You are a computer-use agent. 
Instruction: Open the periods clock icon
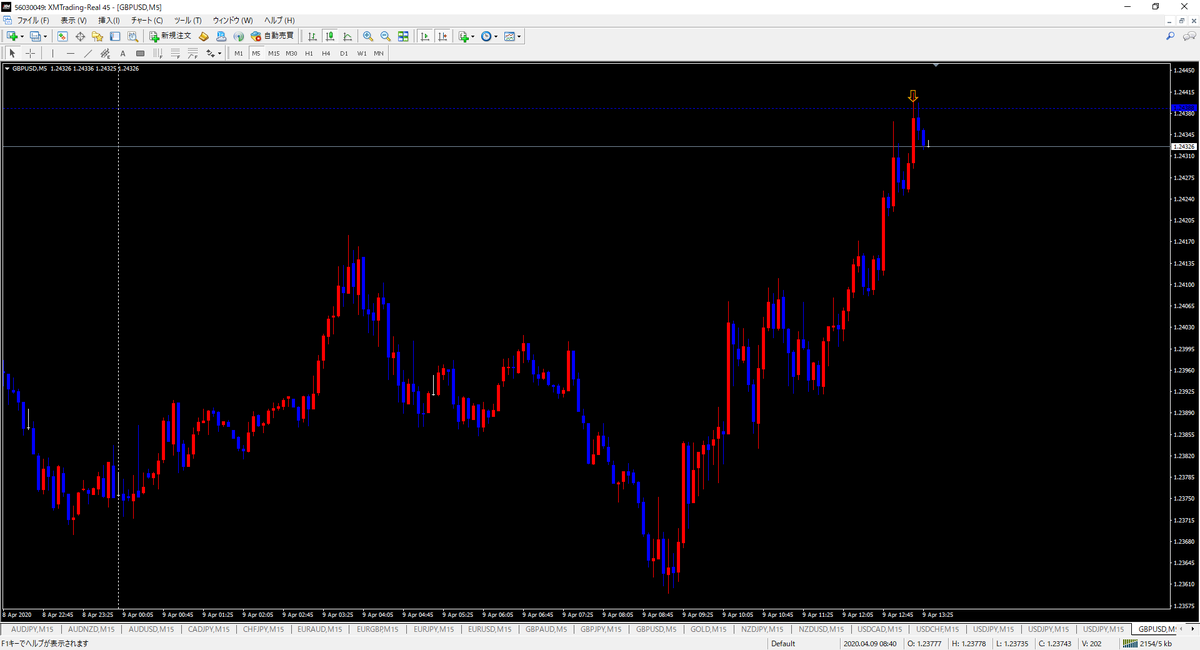[x=486, y=36]
